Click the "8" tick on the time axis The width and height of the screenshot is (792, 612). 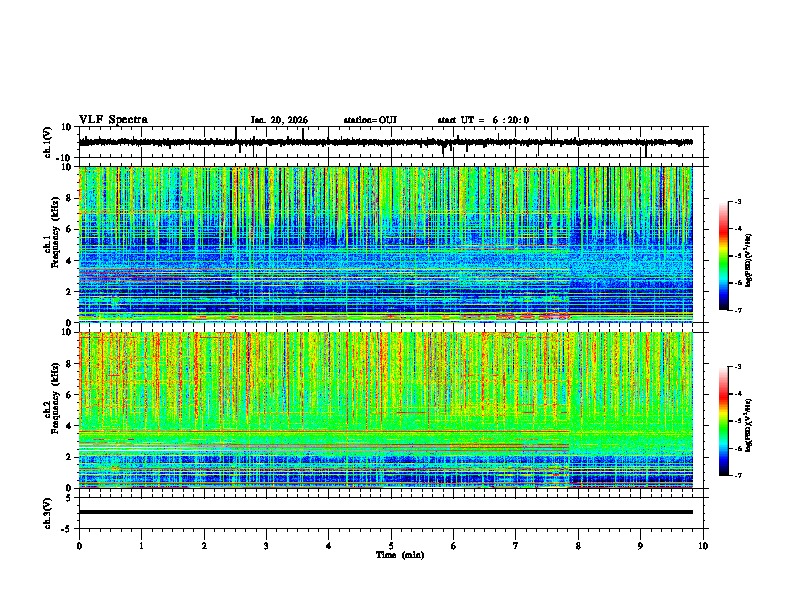578,546
